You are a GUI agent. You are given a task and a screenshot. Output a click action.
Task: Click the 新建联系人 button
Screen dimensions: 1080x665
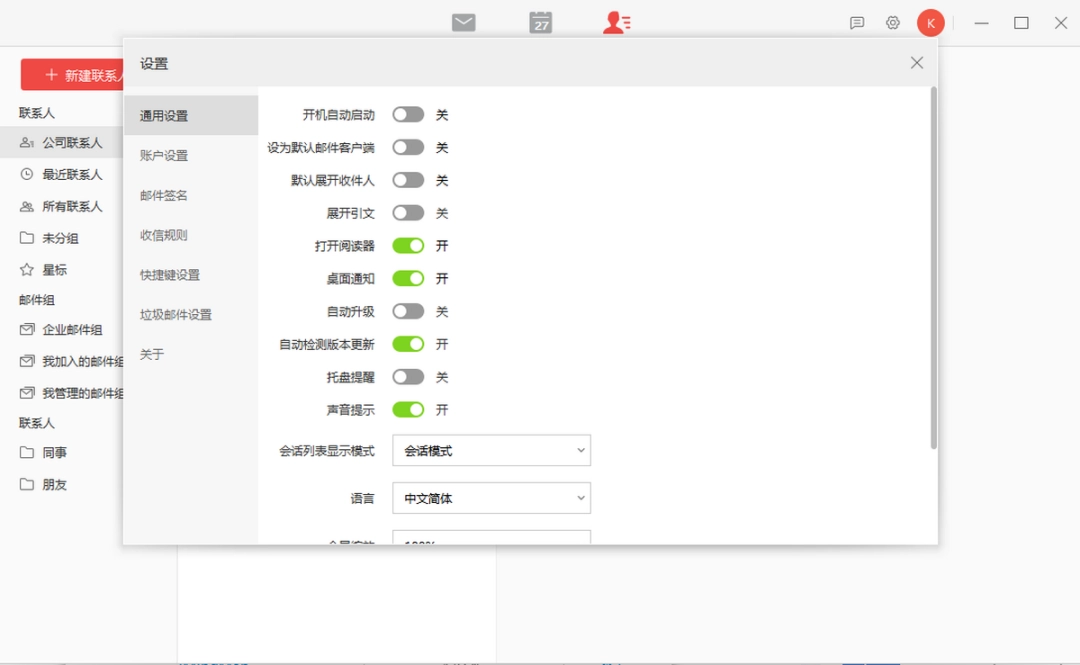(70, 74)
